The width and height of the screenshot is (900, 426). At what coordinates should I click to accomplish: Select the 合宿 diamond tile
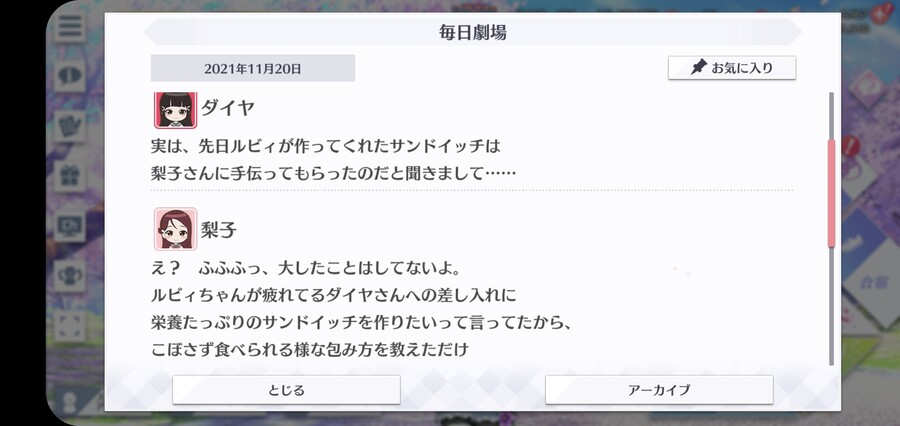pos(871,282)
